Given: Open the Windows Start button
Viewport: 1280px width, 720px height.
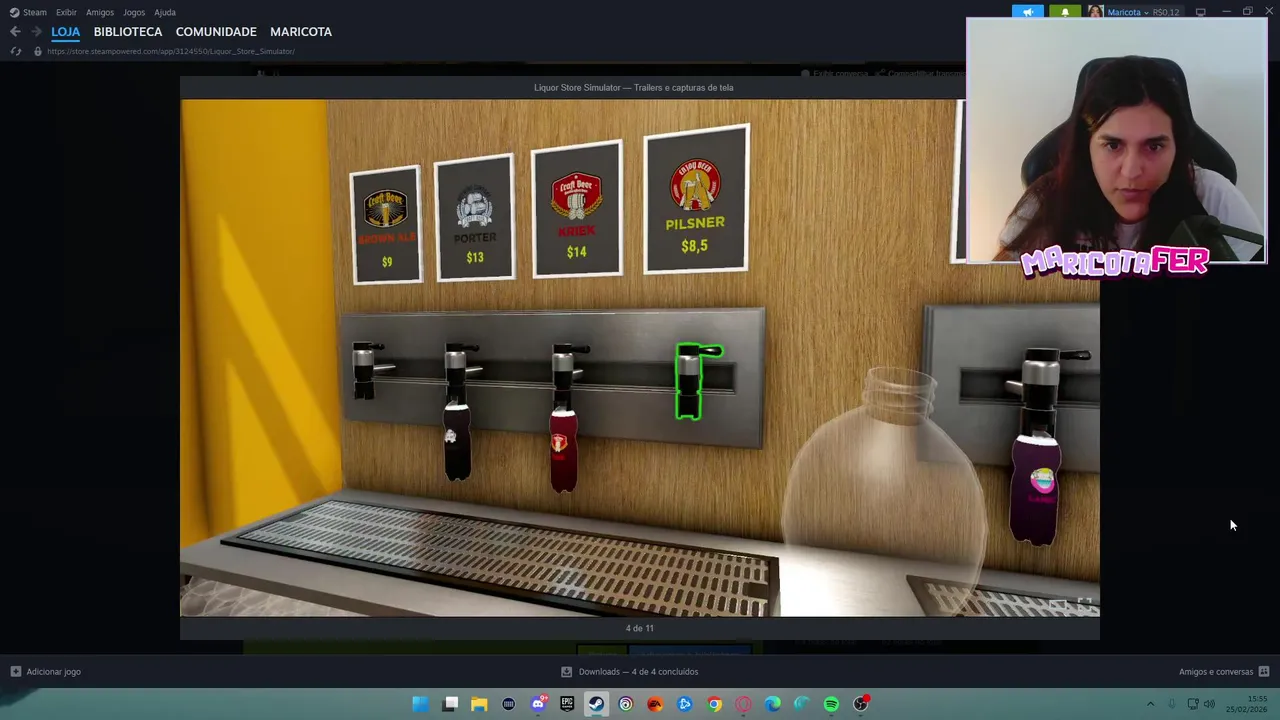Looking at the screenshot, I should (421, 704).
